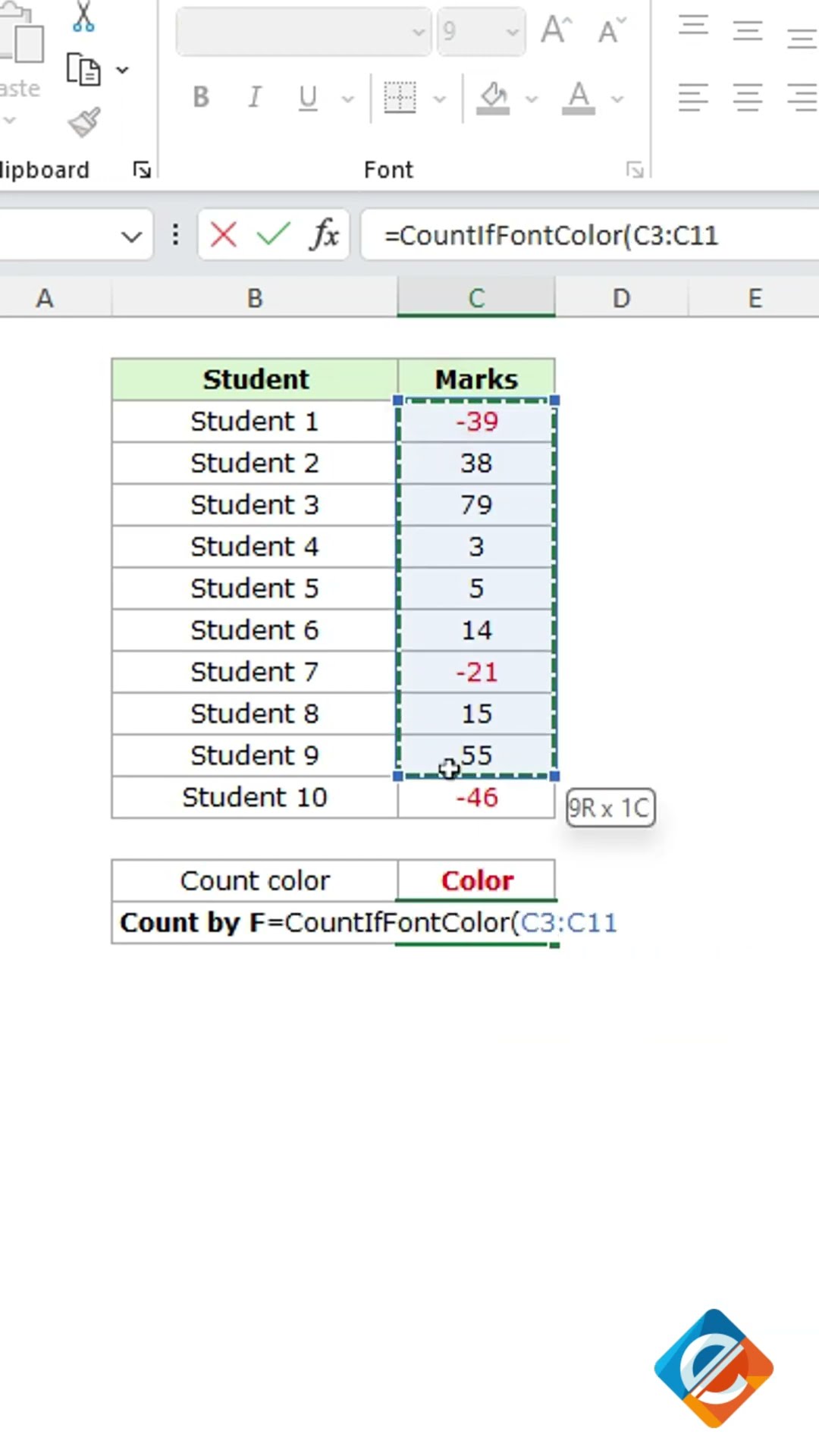Click the Count color cell
Viewport: 819px width, 1456px height.
pos(255,880)
